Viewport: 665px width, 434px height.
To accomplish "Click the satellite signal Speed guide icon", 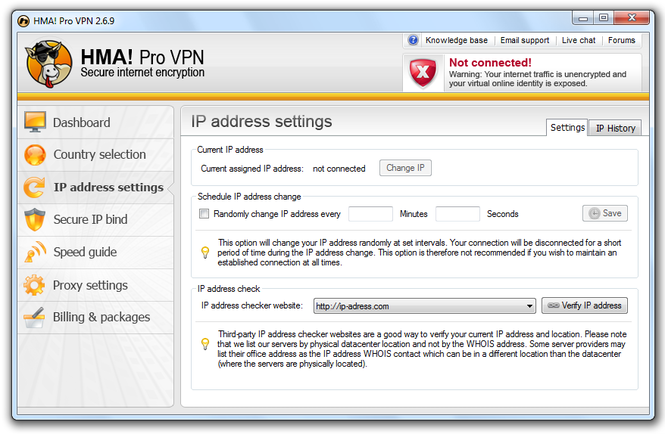I will (35, 252).
